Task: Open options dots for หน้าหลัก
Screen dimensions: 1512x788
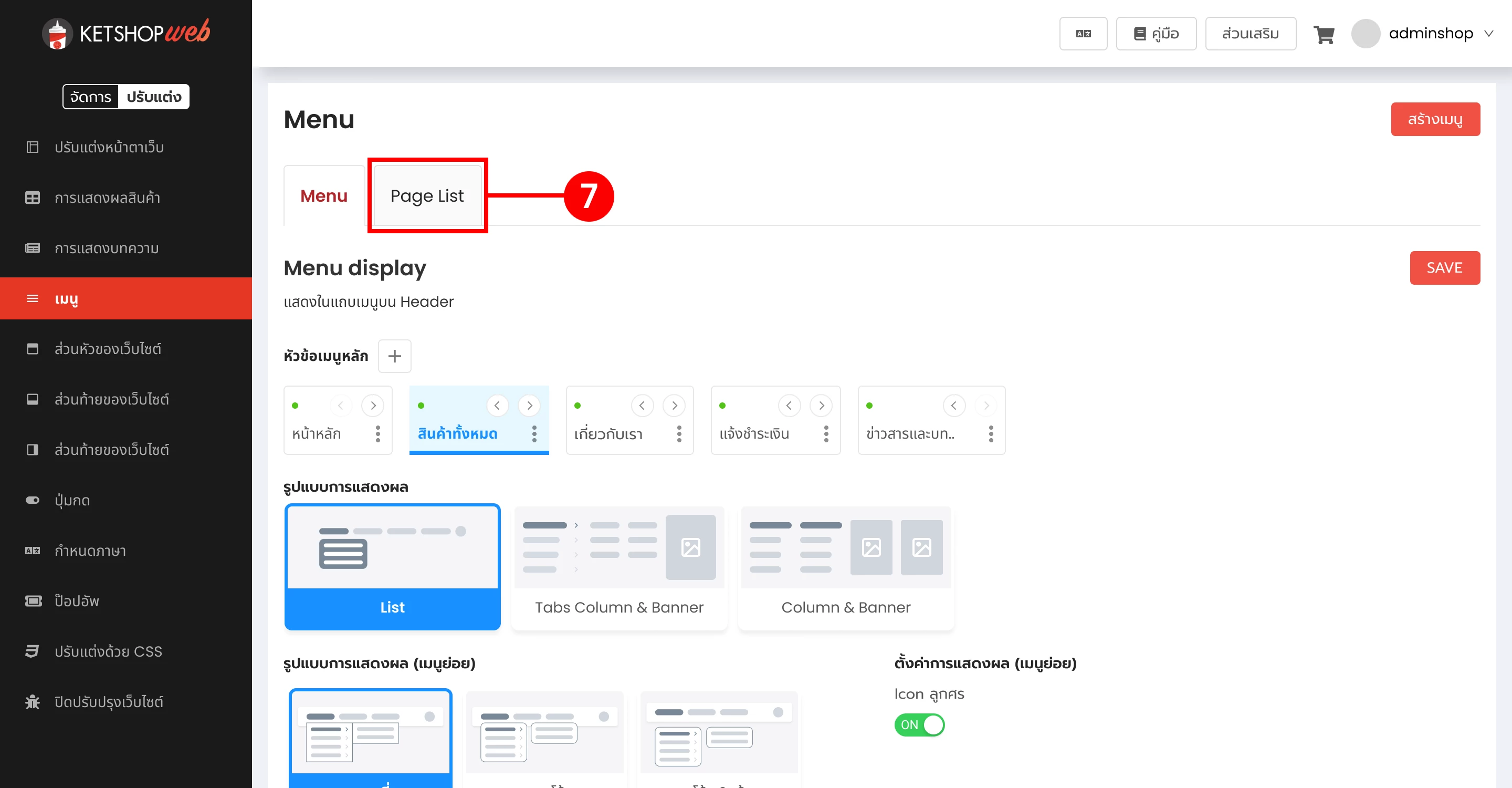Action: [377, 434]
